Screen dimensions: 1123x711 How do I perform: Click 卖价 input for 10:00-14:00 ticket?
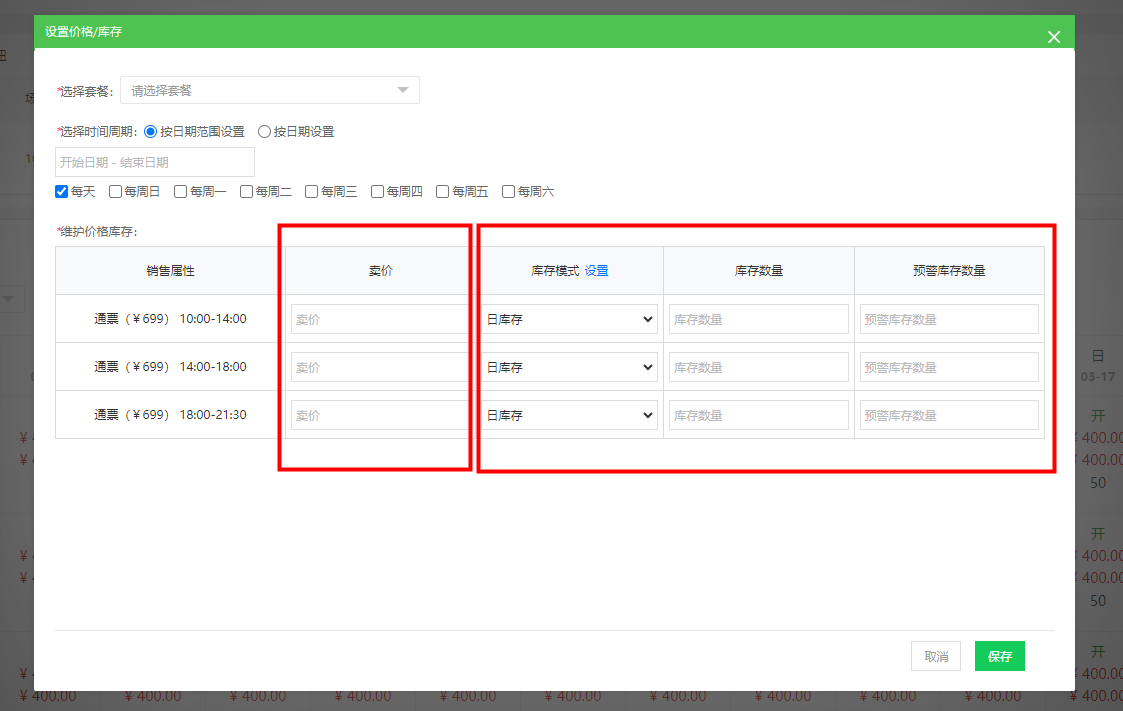pyautogui.click(x=379, y=319)
